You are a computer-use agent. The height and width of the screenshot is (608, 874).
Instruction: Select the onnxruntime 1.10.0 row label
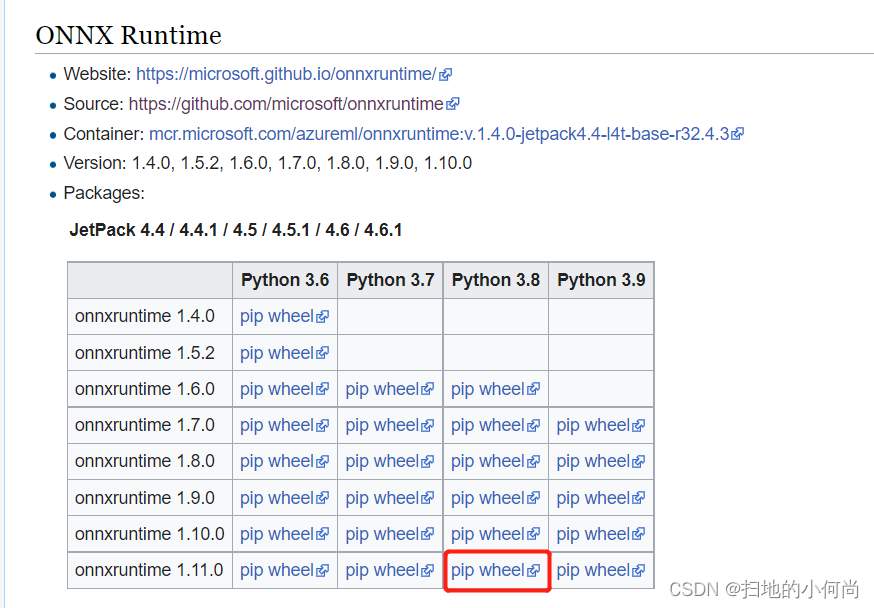click(x=149, y=534)
